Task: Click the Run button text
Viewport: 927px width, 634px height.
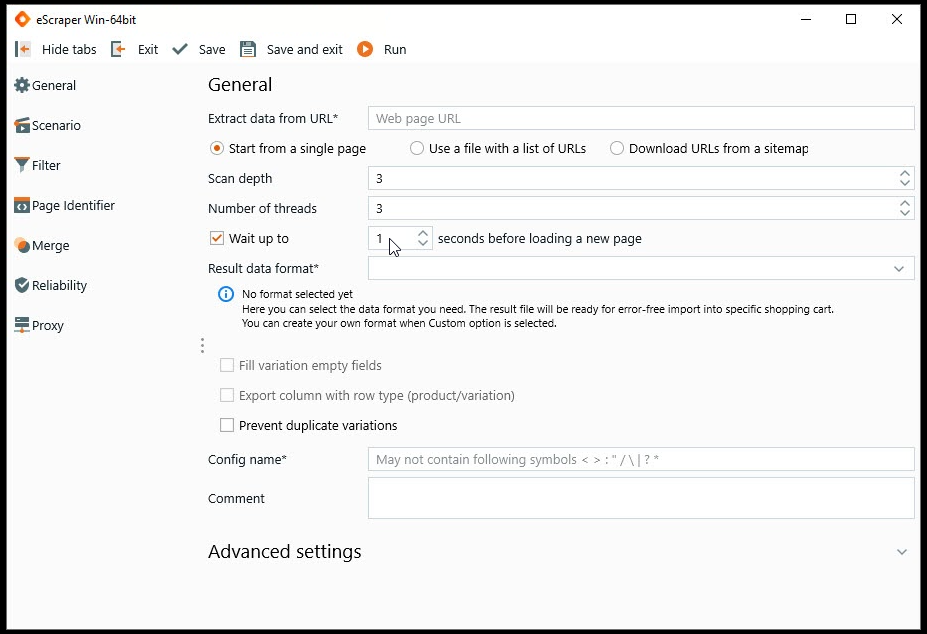Action: click(x=395, y=50)
